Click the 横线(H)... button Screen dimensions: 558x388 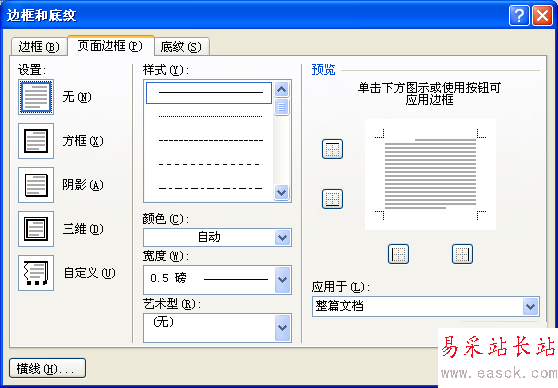47,368
